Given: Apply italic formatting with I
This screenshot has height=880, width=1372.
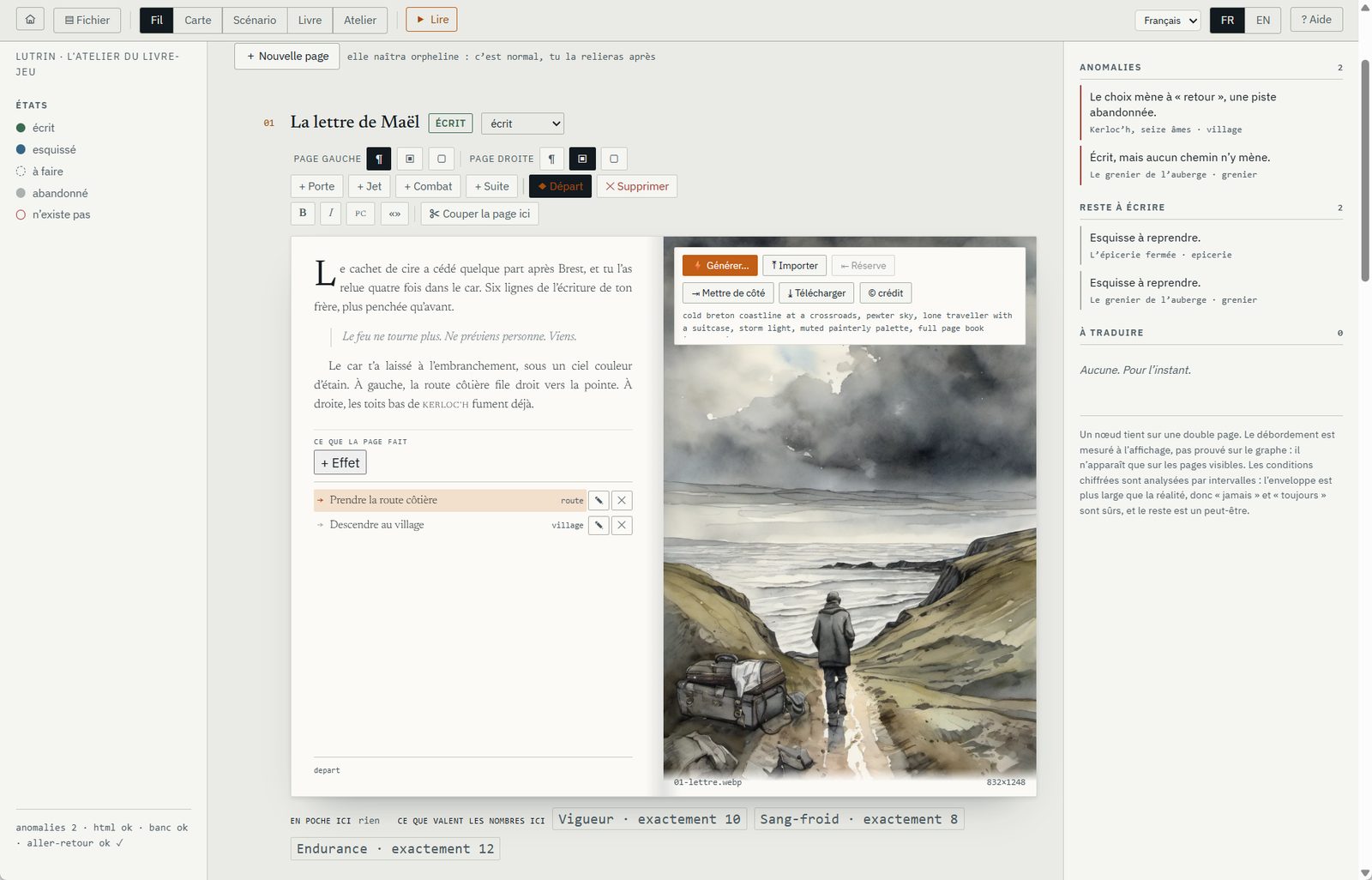Looking at the screenshot, I should pyautogui.click(x=331, y=214).
